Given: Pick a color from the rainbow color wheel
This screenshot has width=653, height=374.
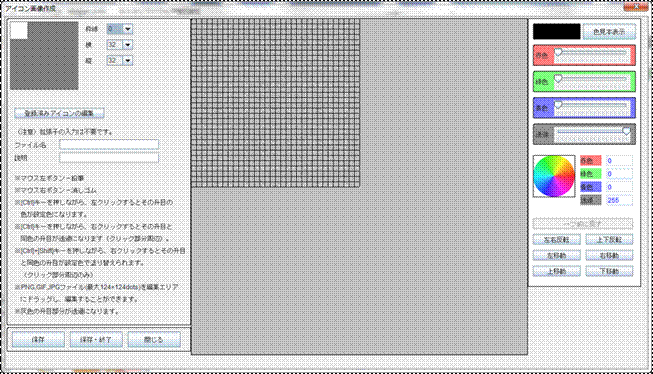Looking at the screenshot, I should tap(554, 176).
